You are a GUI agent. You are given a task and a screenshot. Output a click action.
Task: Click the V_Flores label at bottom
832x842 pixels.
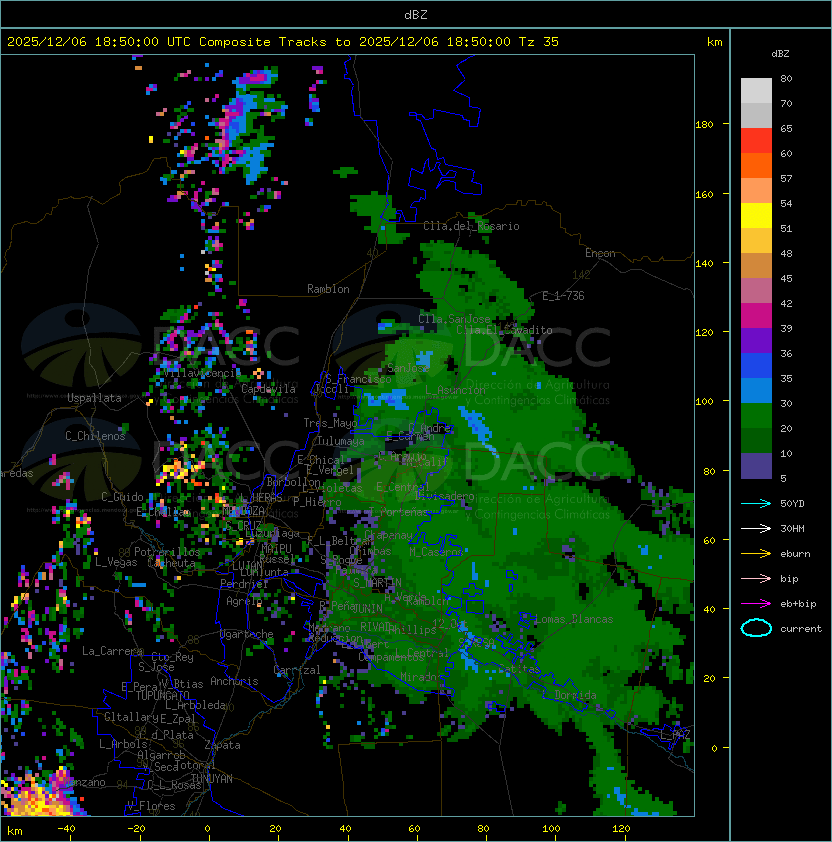[151, 806]
